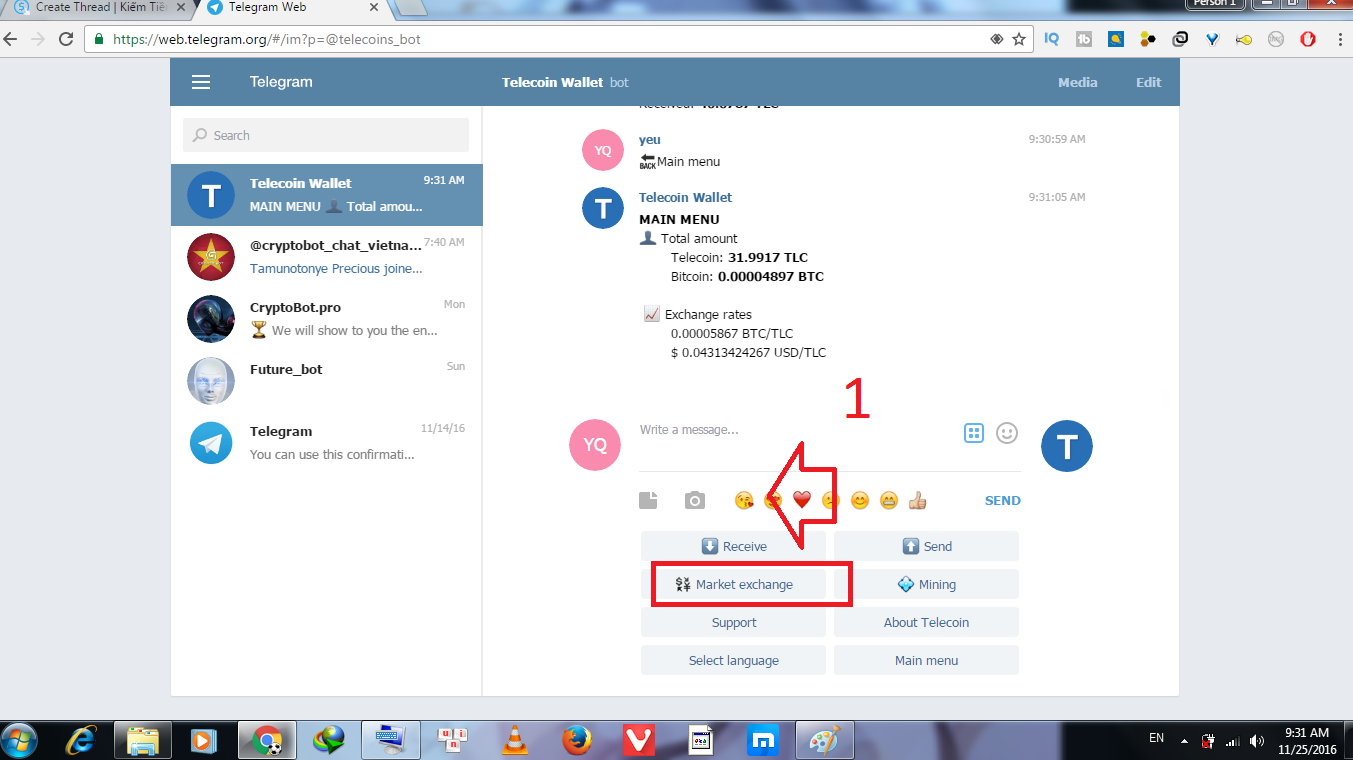
Task: Open Telecoin Wallet bot info in header
Action: click(x=566, y=83)
